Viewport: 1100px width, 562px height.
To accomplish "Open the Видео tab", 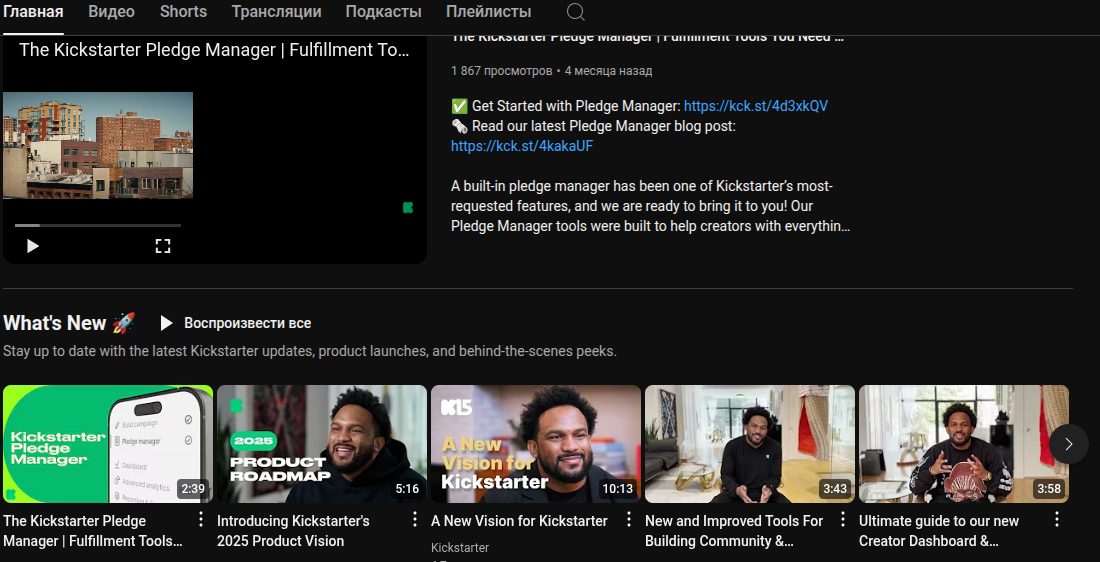I will click(112, 12).
